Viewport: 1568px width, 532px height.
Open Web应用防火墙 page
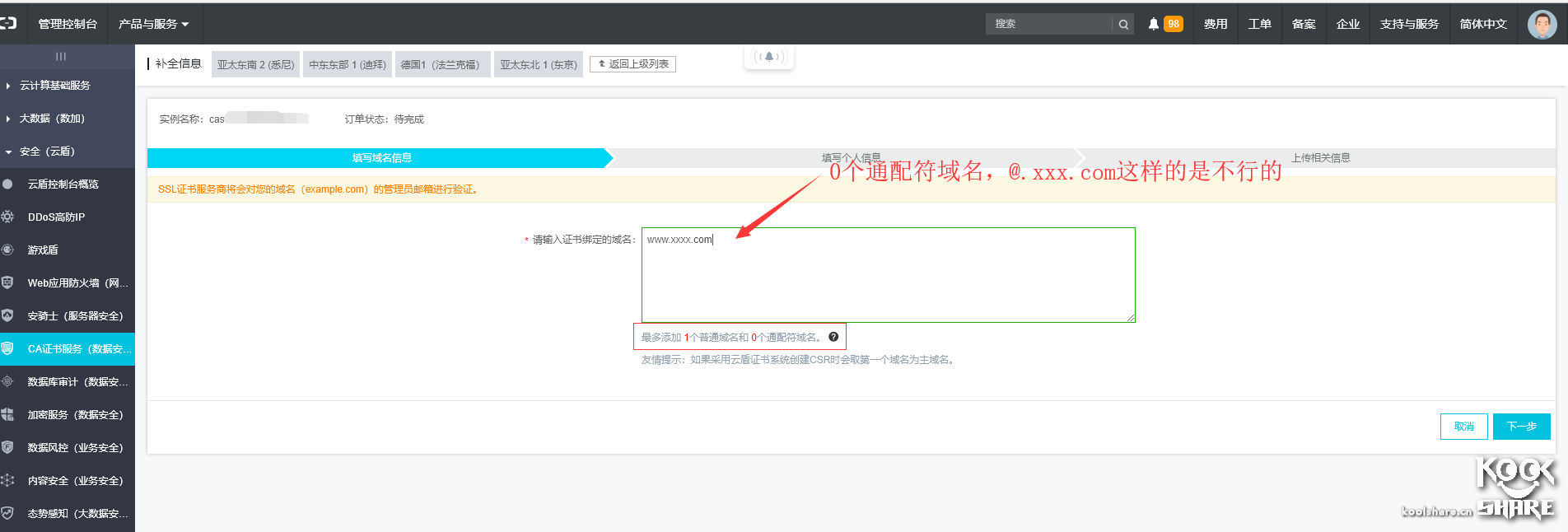coord(77,283)
